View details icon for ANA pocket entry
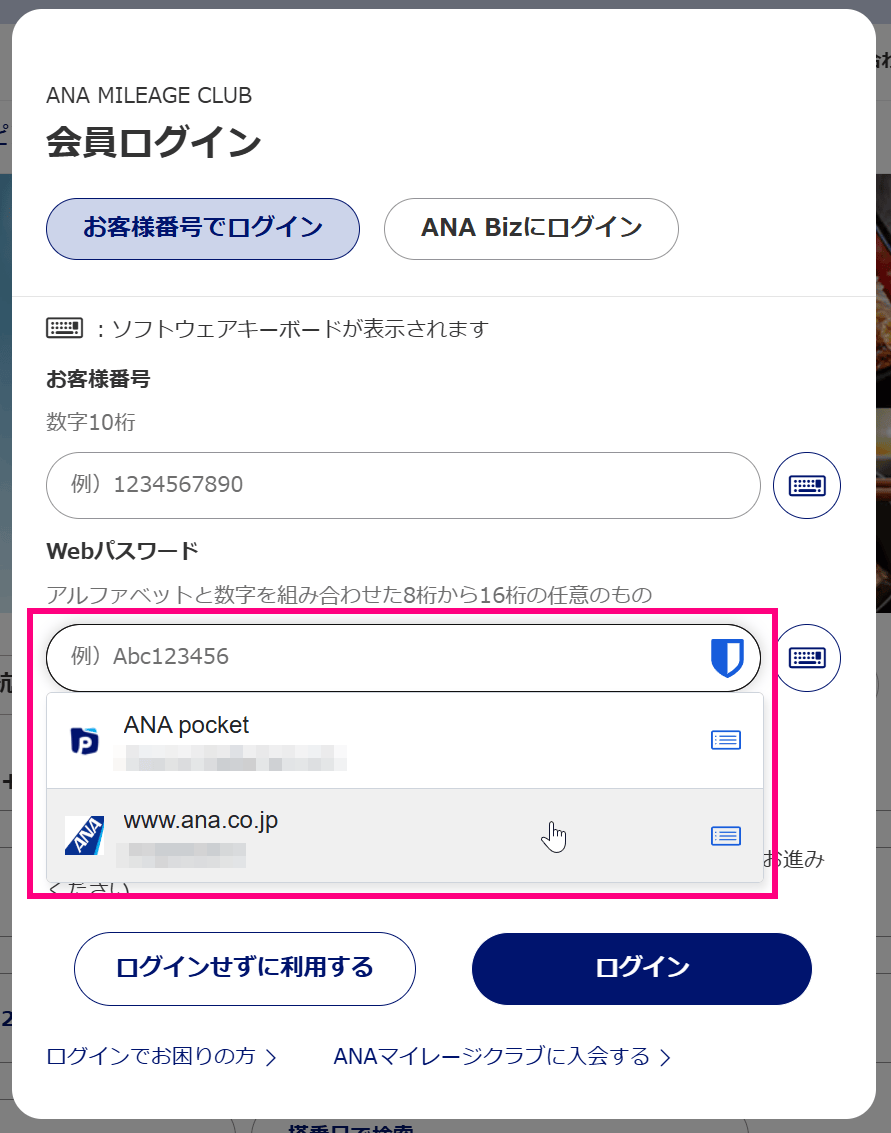 pos(726,740)
